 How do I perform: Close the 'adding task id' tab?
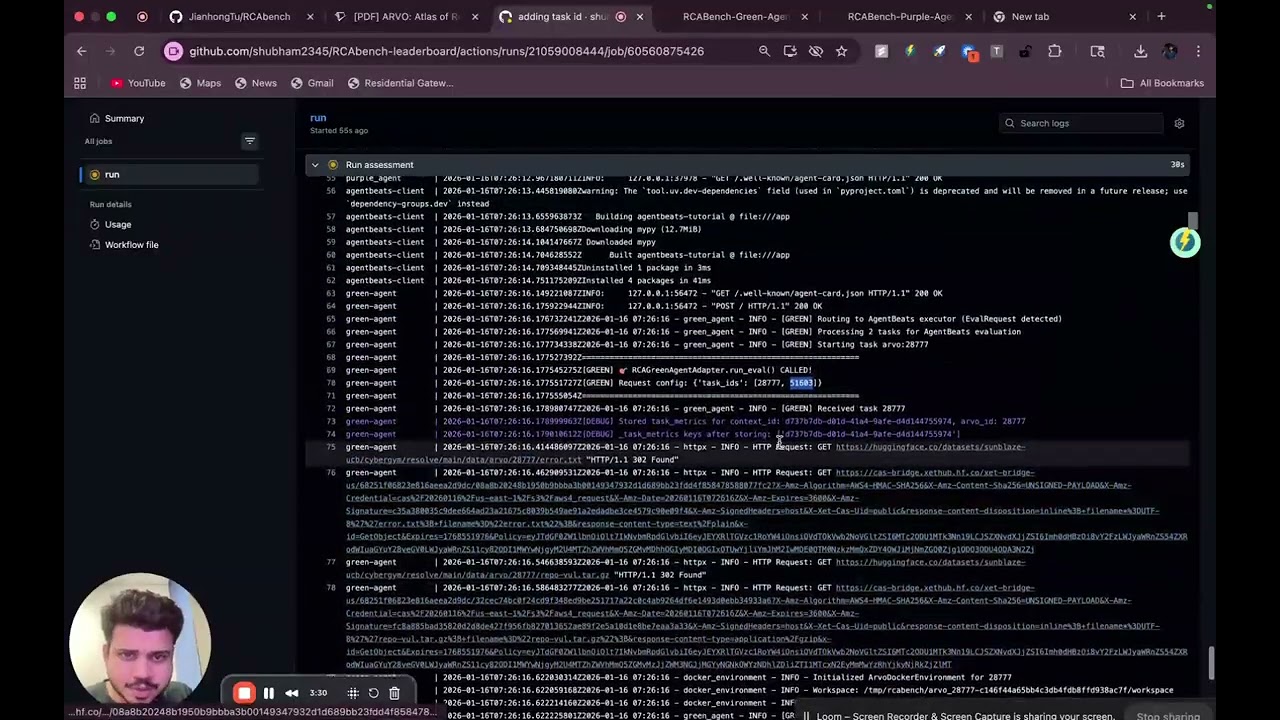[640, 16]
